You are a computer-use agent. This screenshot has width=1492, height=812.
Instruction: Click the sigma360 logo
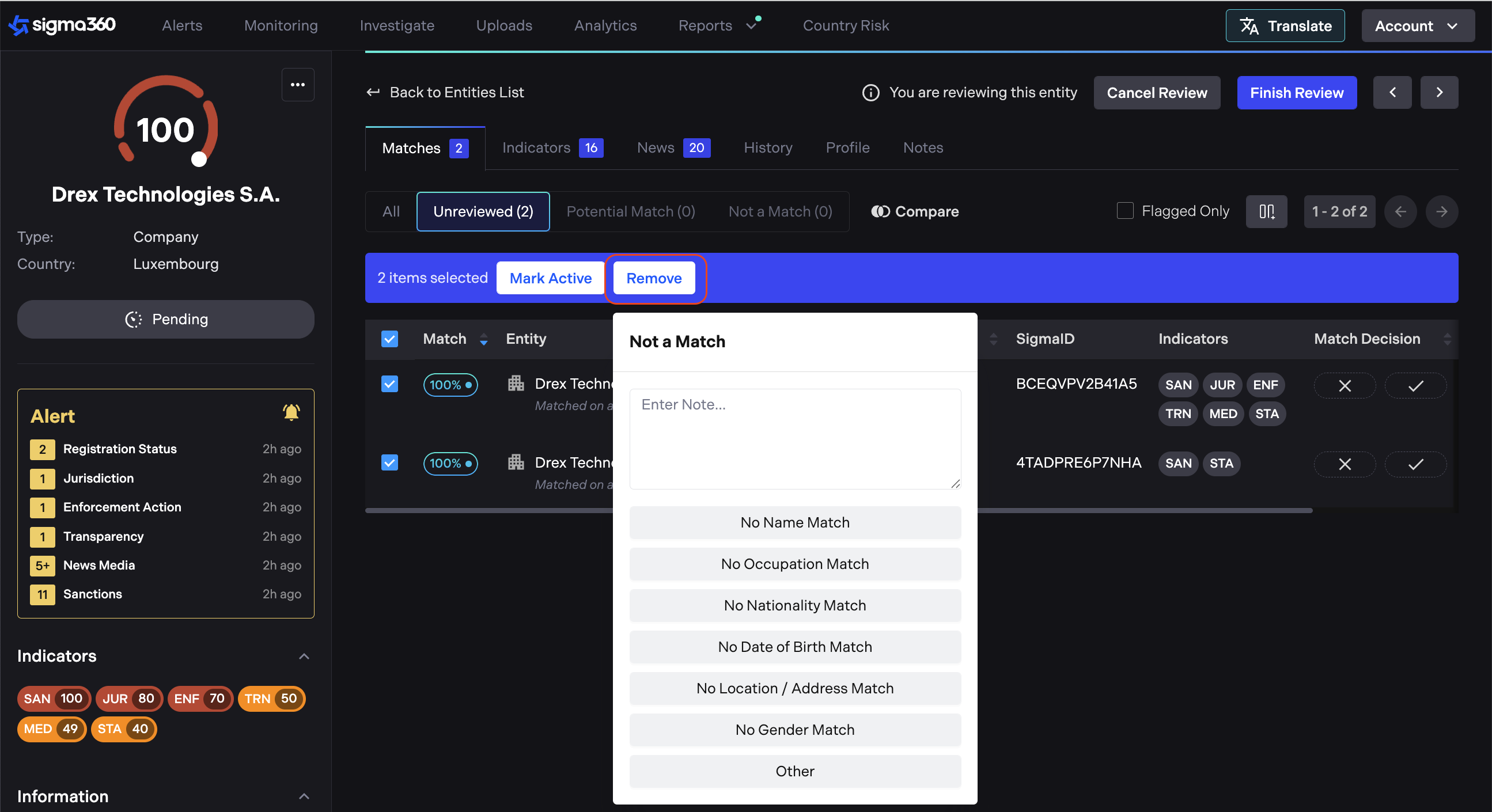62,25
